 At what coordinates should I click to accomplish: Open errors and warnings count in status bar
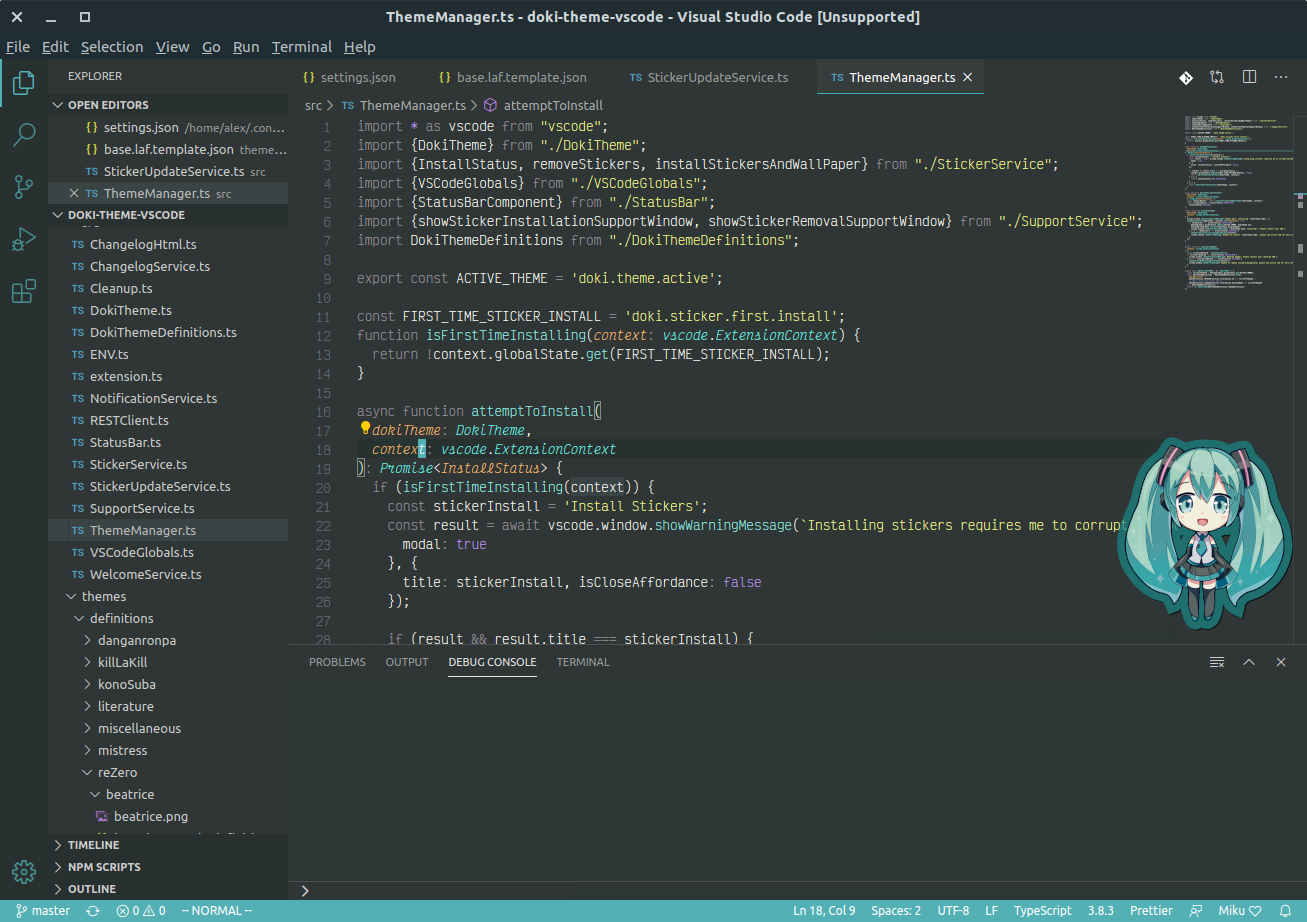pos(141,911)
